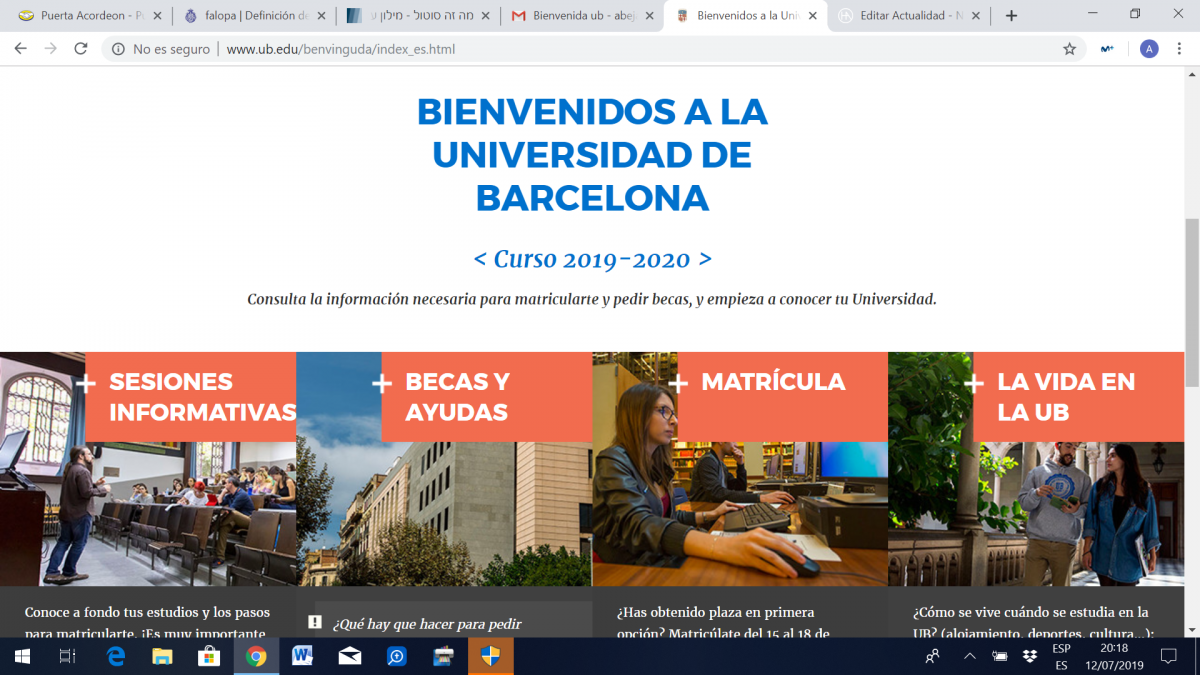Open the Chrome profile avatar
Viewport: 1200px width, 675px height.
1149,49
